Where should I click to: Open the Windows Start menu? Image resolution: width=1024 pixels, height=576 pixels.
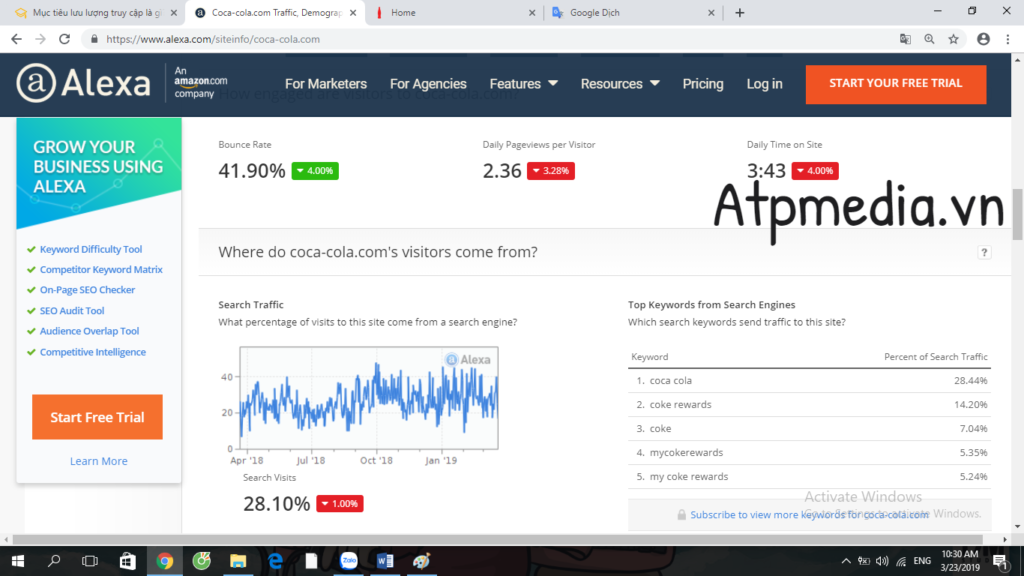(18, 561)
